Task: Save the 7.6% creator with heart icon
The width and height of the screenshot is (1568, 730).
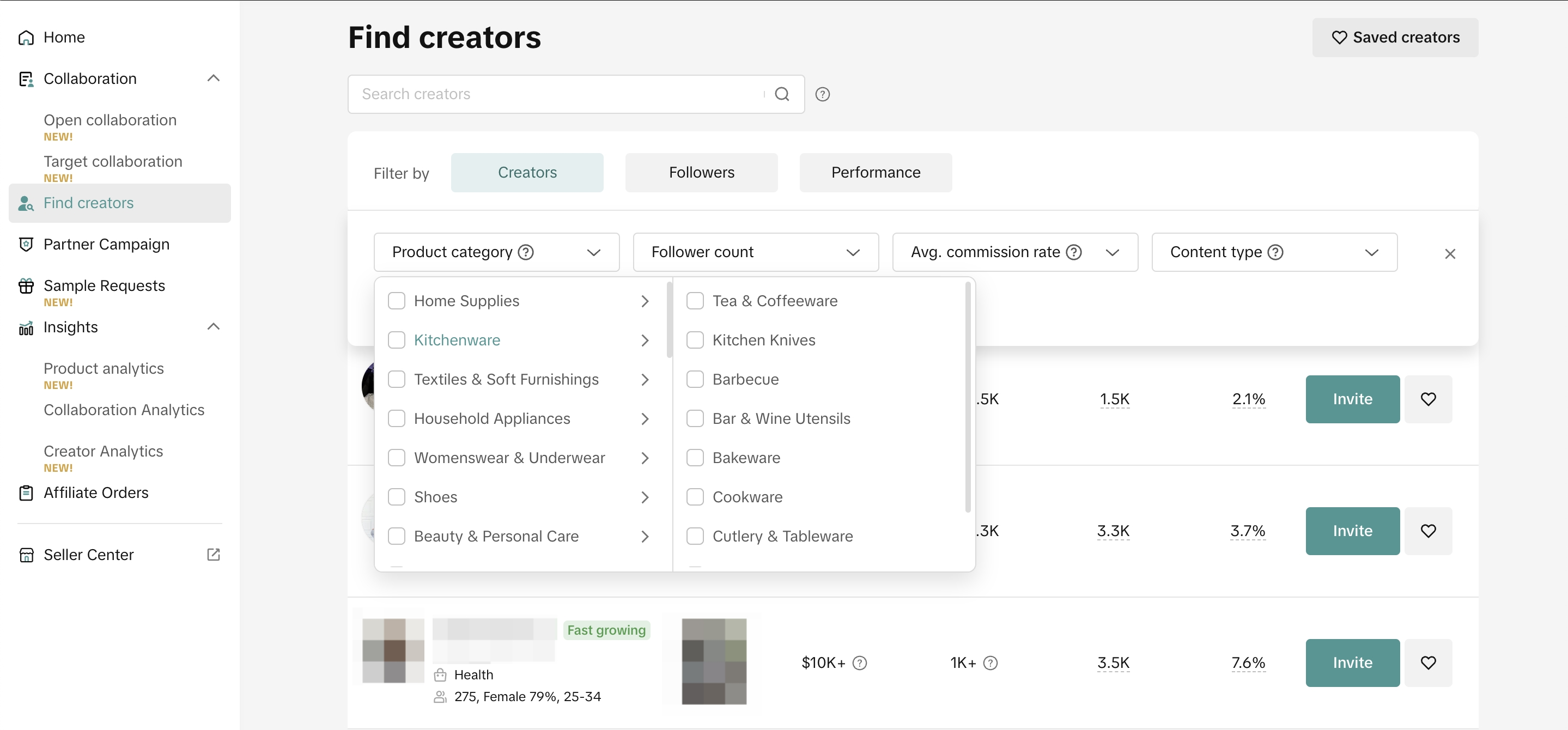Action: coord(1427,662)
